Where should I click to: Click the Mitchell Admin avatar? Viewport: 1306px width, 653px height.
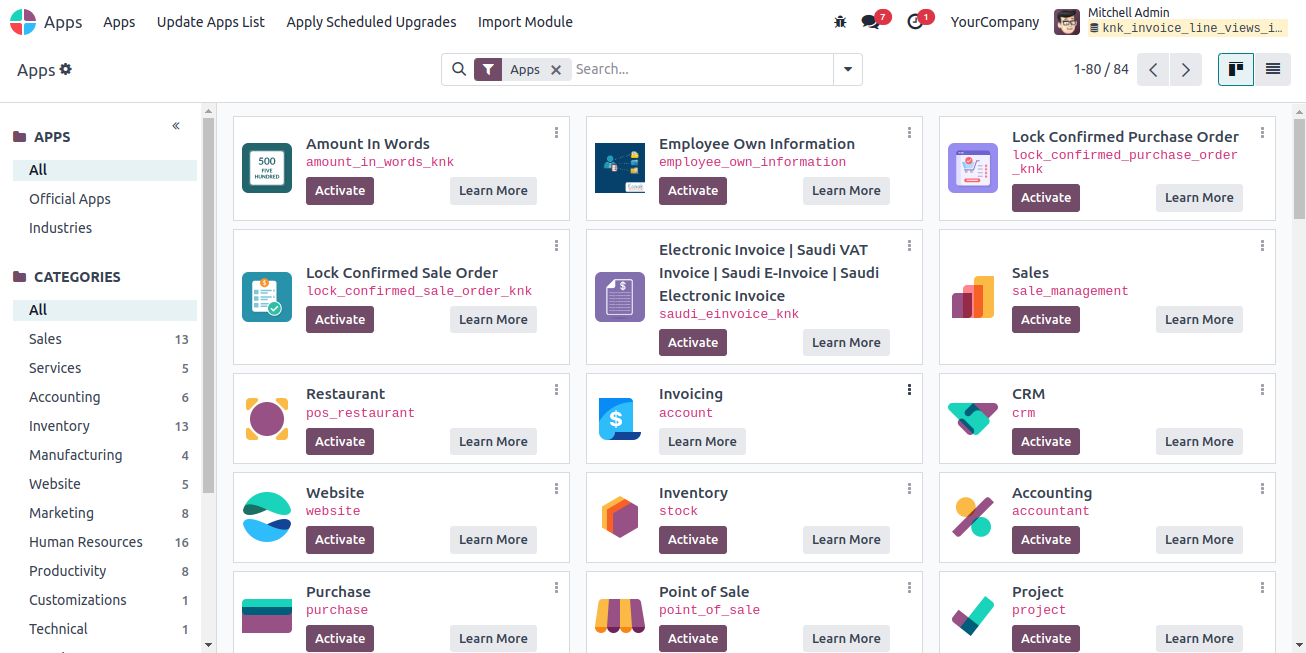(x=1067, y=22)
